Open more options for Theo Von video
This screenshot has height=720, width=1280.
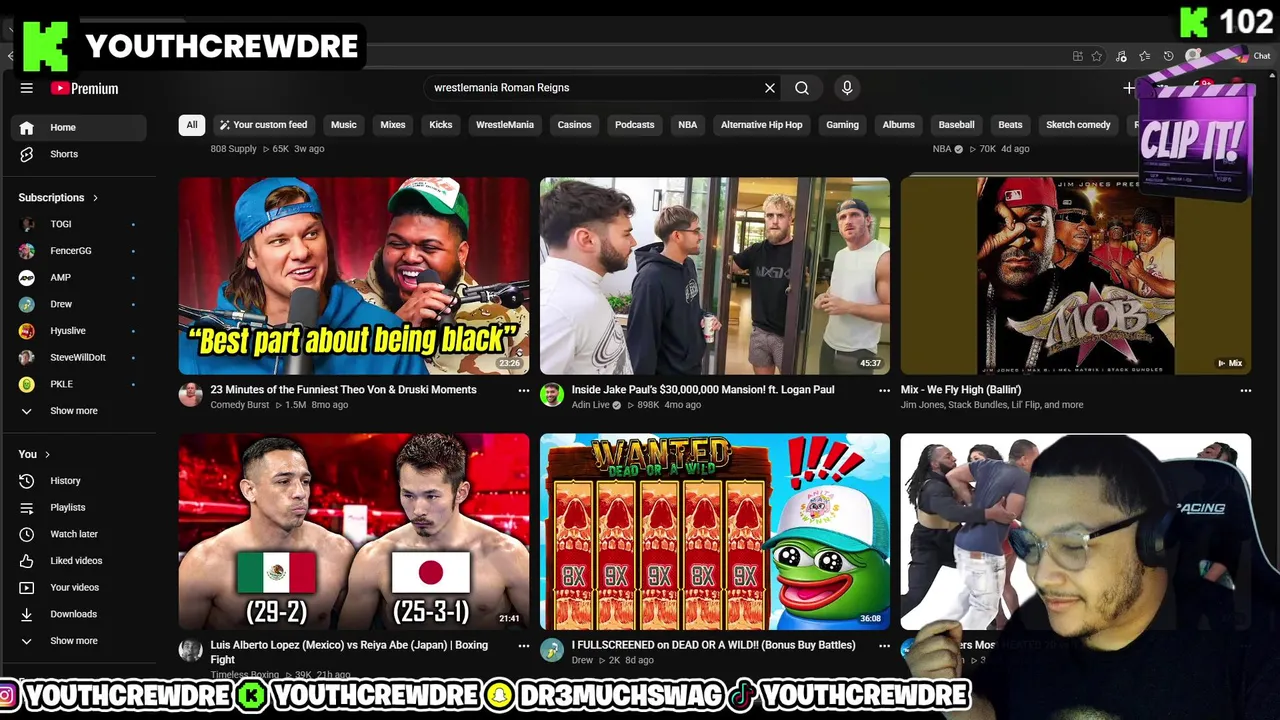[x=524, y=391]
